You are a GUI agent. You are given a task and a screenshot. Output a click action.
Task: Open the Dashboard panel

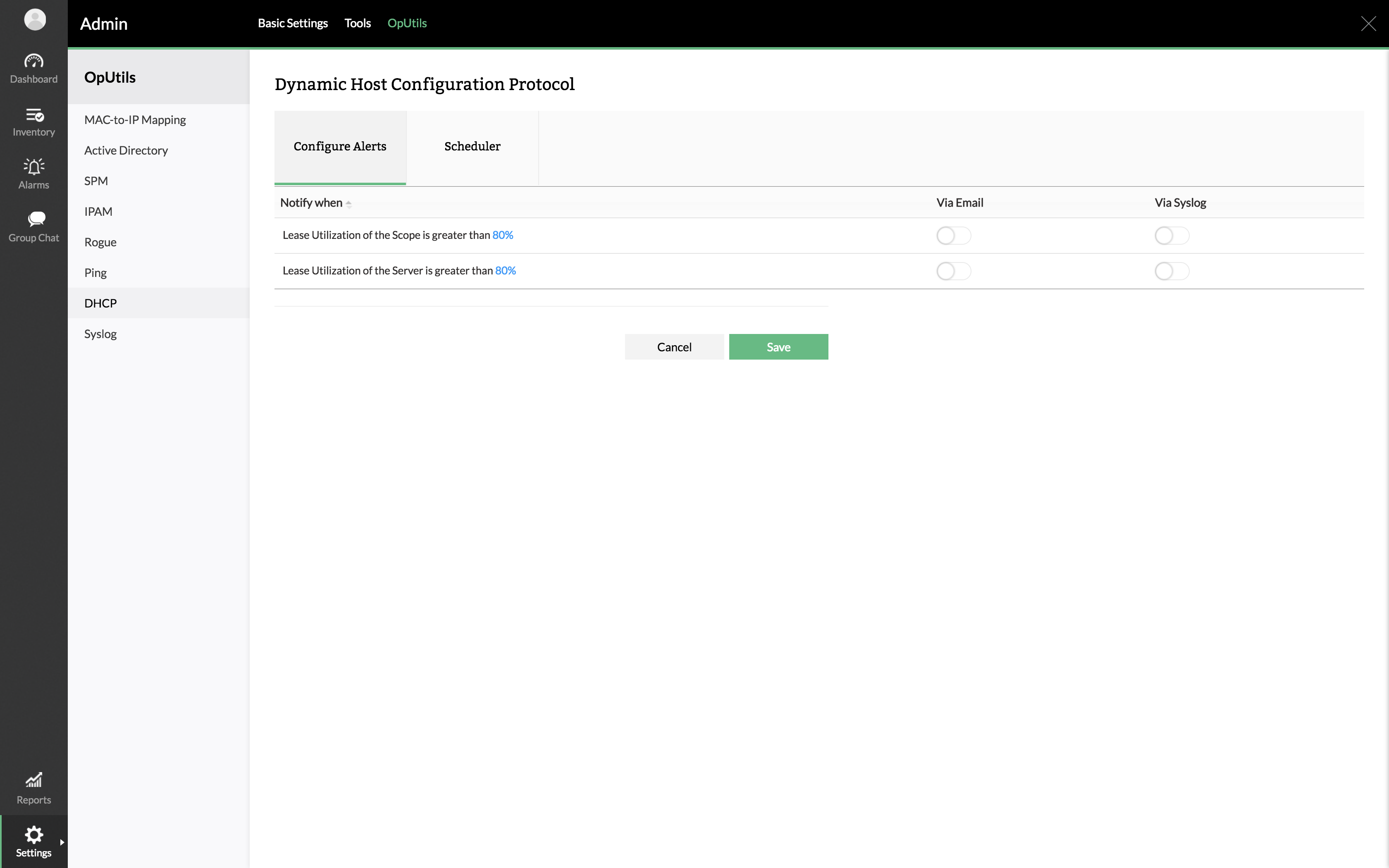pyautogui.click(x=33, y=68)
